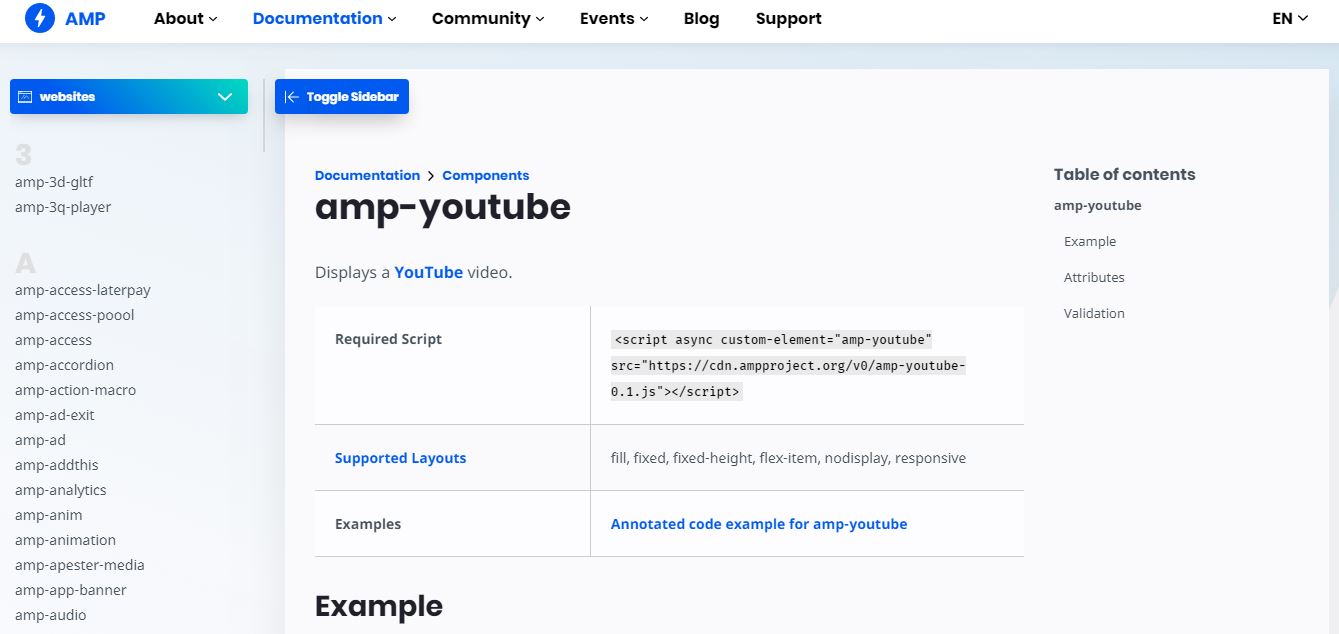Select amp-access-poool in sidebar
Screen dimensions: 1339x634
click(x=75, y=315)
